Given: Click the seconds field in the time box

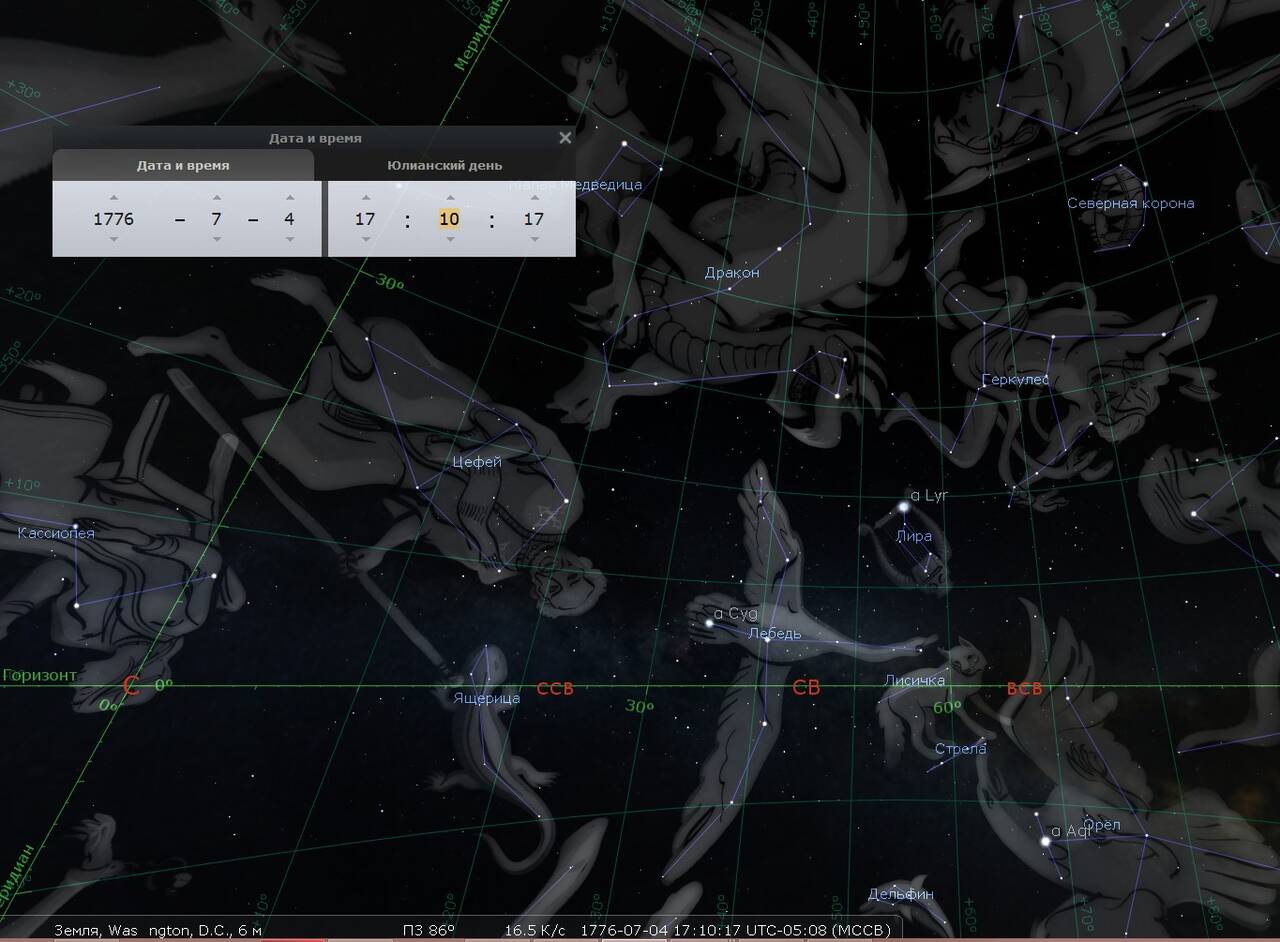Looking at the screenshot, I should [x=534, y=218].
